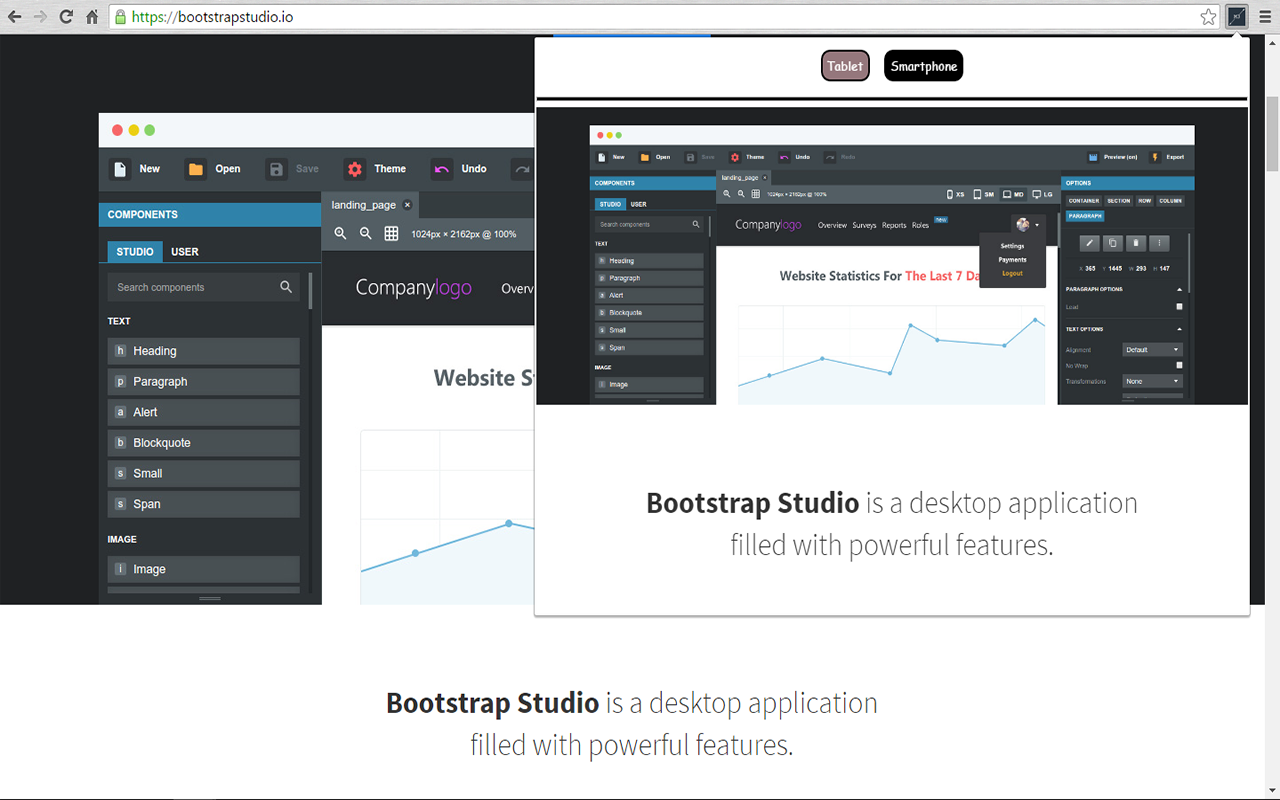The width and height of the screenshot is (1280, 800).
Task: Click the bookmark star in the address bar
Action: [1208, 17]
